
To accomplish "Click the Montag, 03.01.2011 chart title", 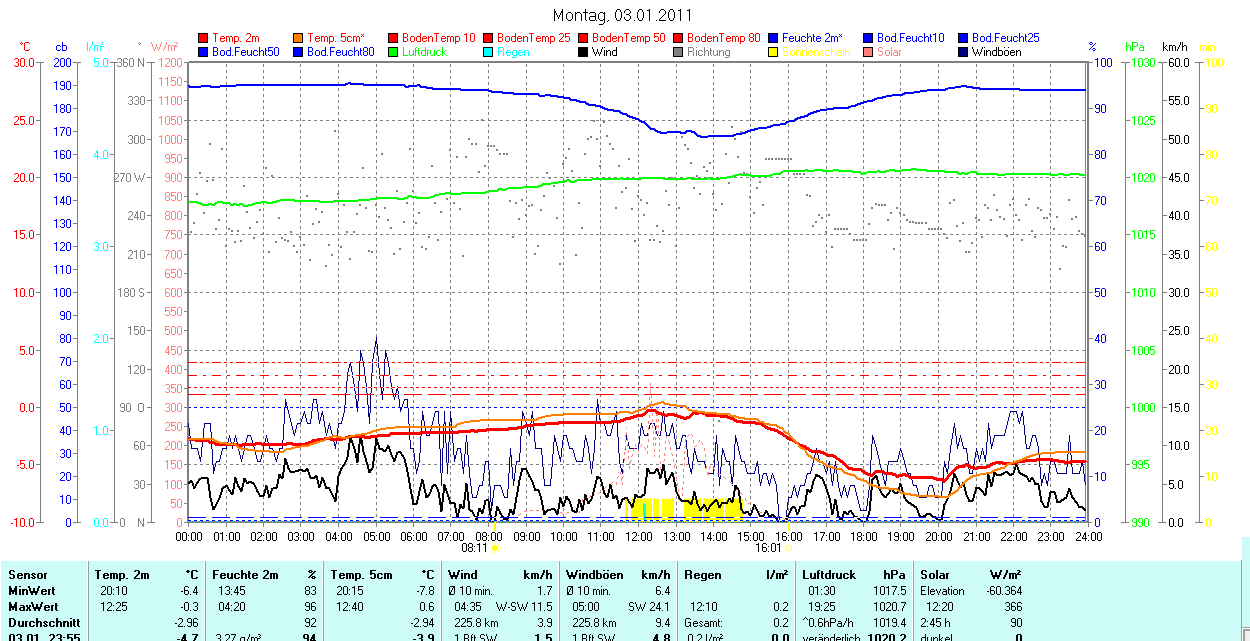I will [622, 16].
